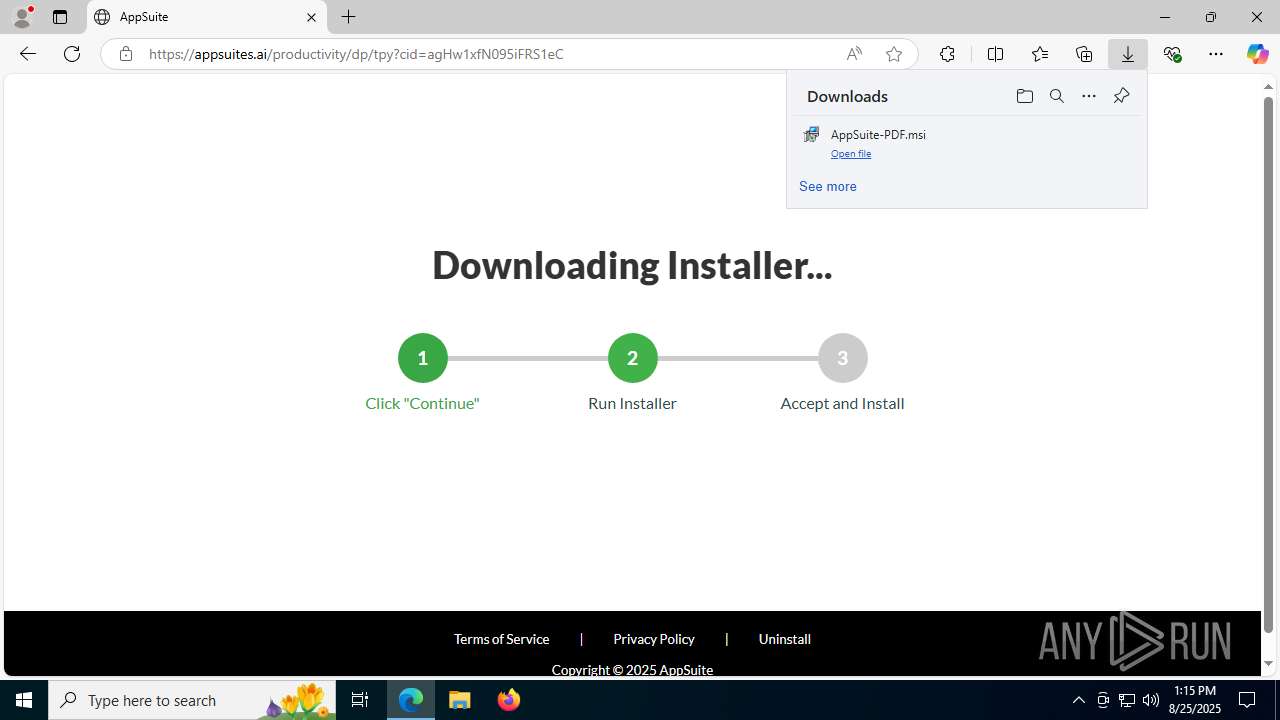Toggle the Downloads toolbar button
Viewport: 1280px width, 720px height.
point(1128,54)
